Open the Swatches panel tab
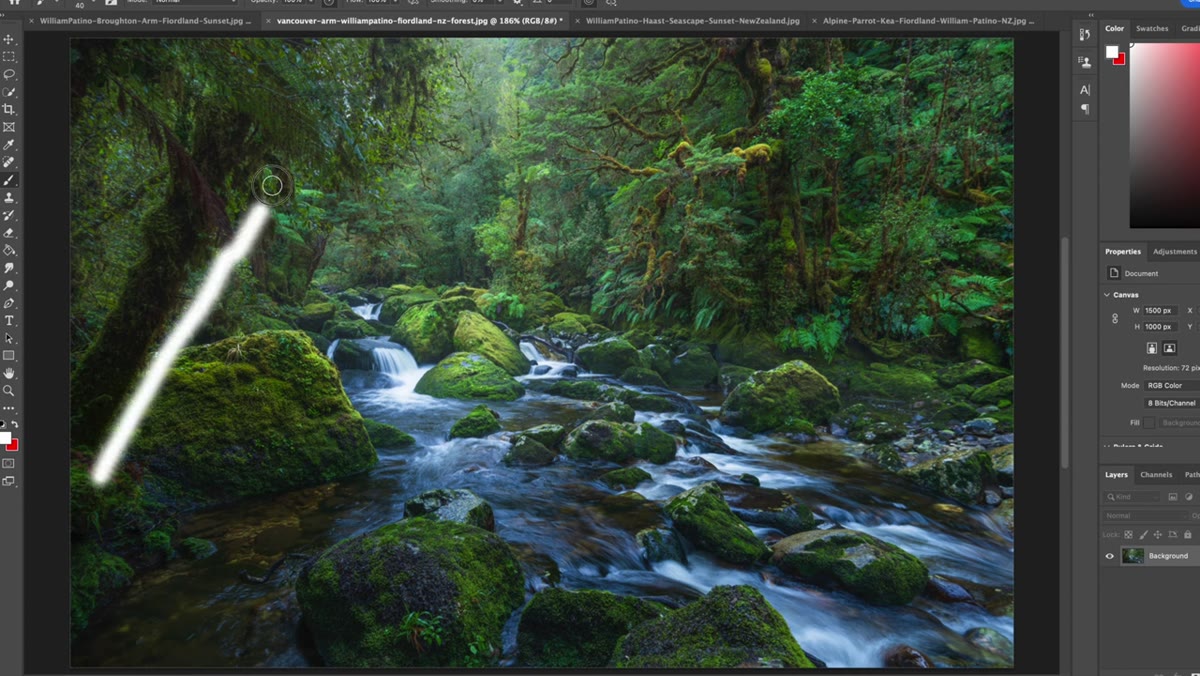Viewport: 1200px width, 676px height. pos(1152,29)
